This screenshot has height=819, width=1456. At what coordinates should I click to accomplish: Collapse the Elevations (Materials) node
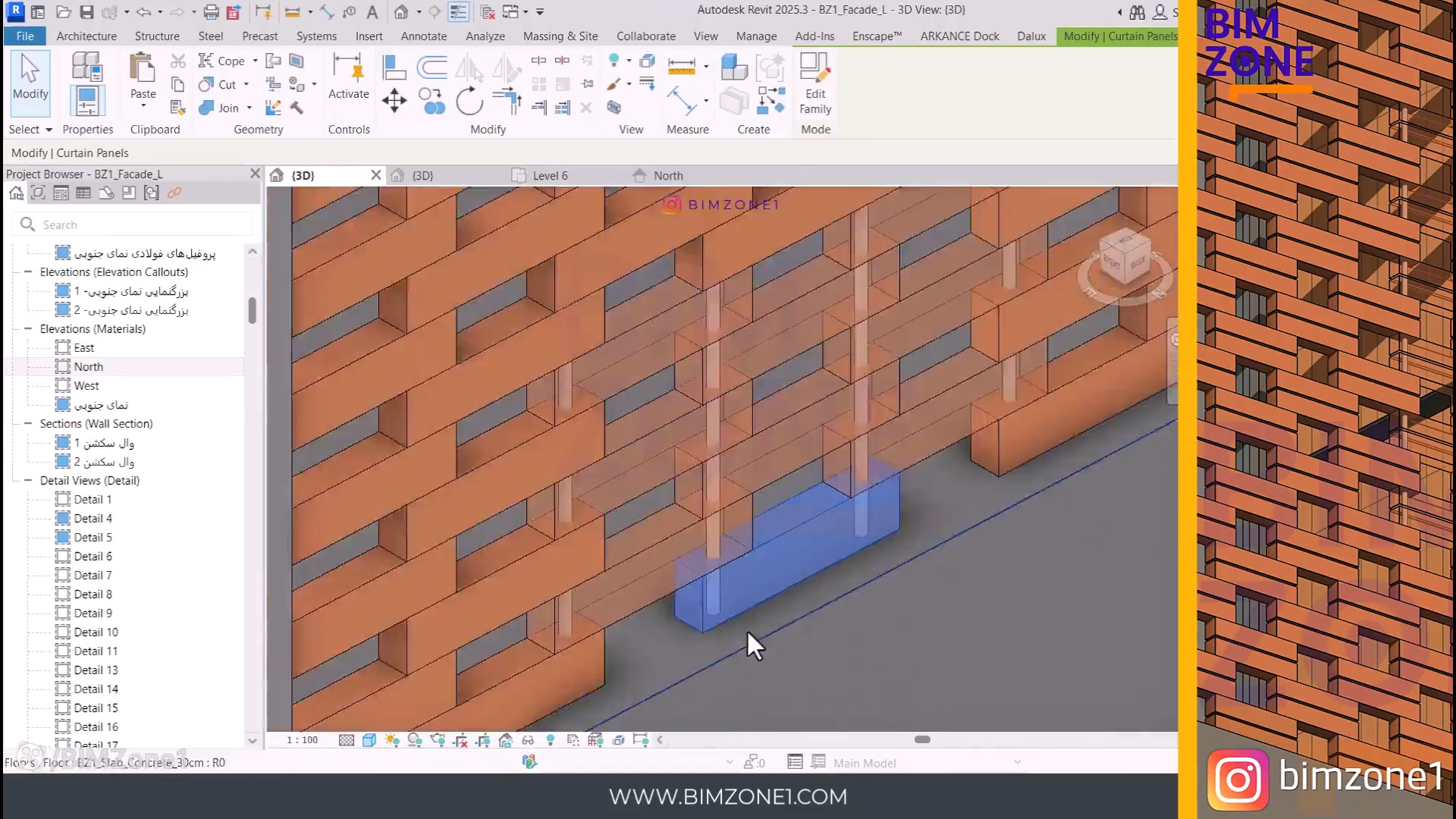click(x=28, y=328)
